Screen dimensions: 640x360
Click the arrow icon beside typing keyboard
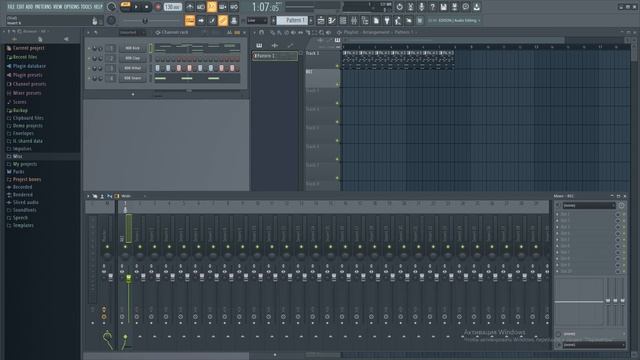point(201,20)
